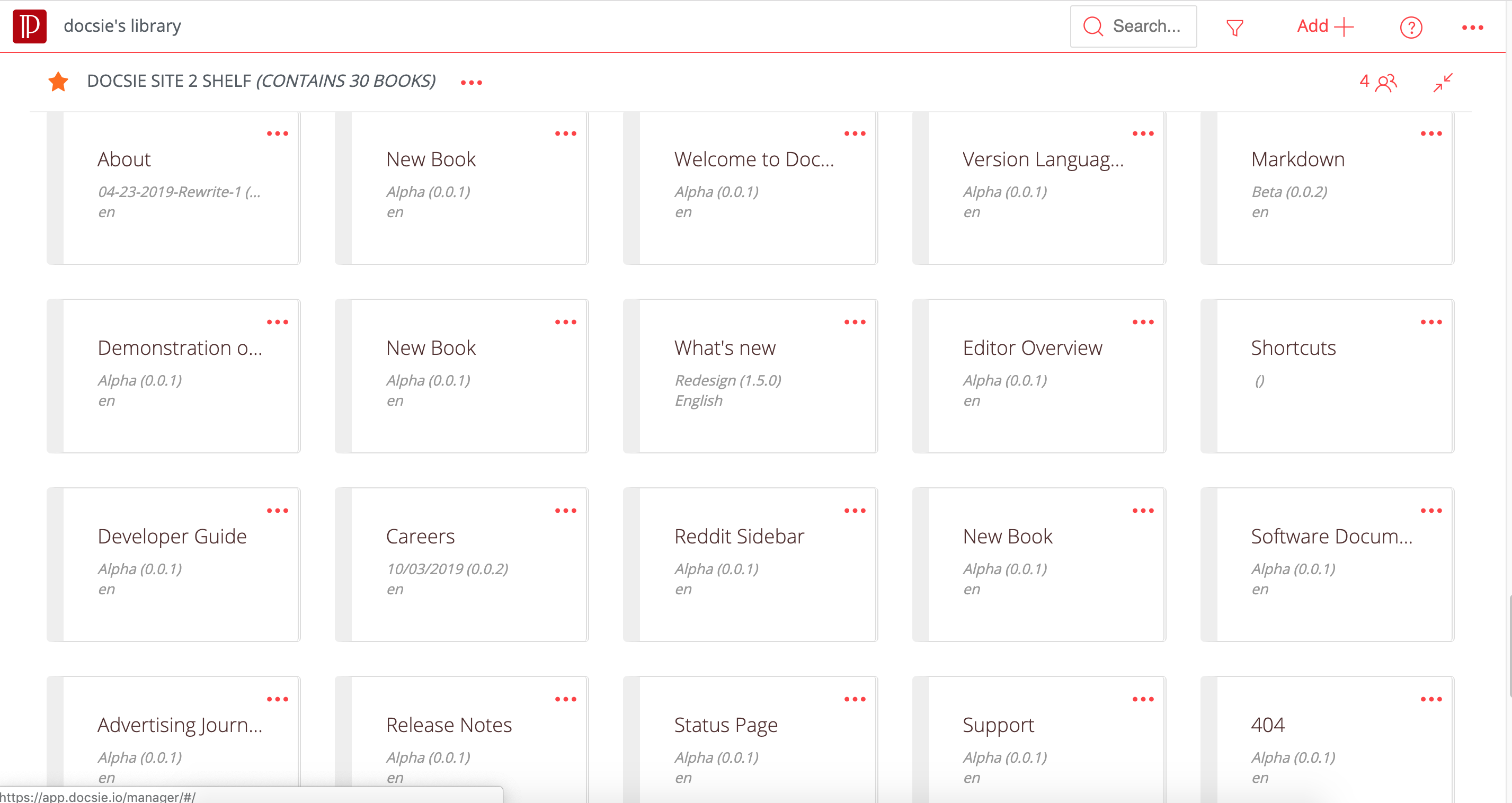Open the Editor Overview book
Viewport: 1512px width, 803px height.
point(1039,376)
